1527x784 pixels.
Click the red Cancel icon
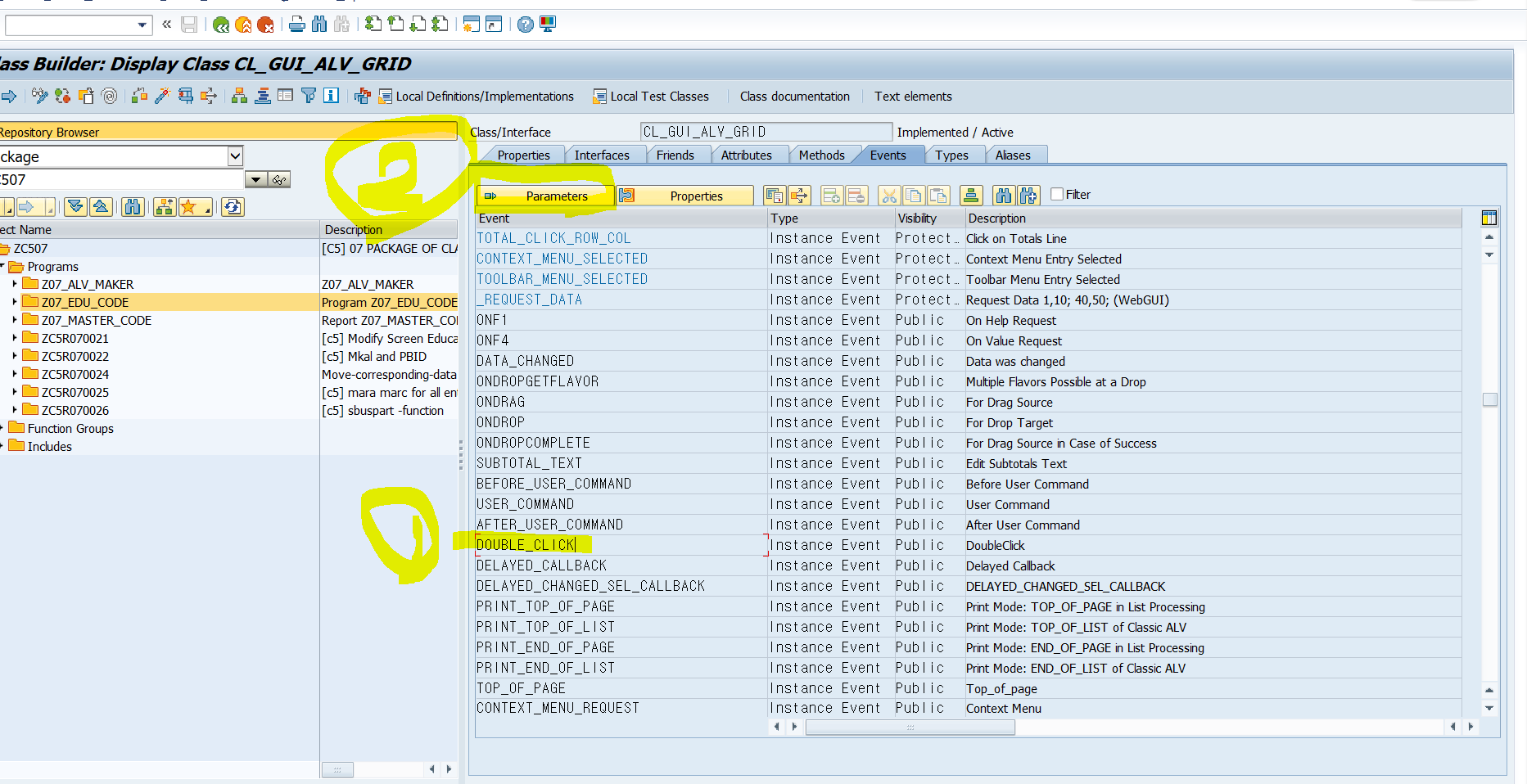point(265,25)
